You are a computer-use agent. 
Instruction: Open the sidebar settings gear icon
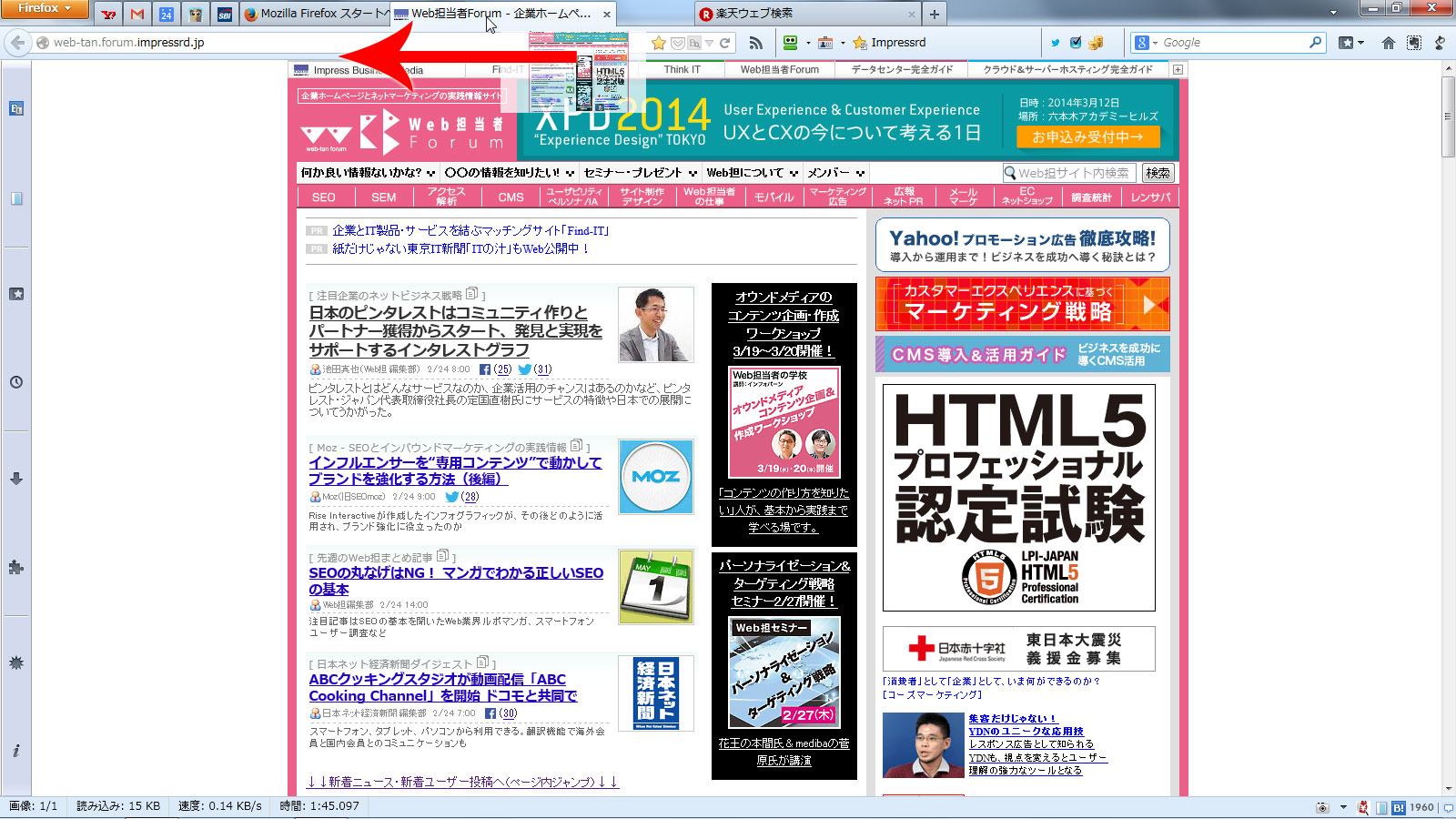pos(16,663)
